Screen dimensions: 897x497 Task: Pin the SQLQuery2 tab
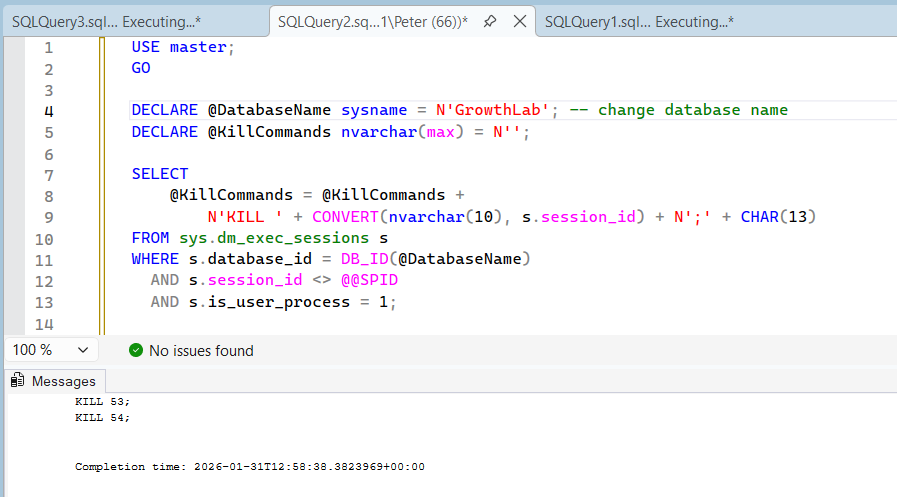(x=490, y=22)
